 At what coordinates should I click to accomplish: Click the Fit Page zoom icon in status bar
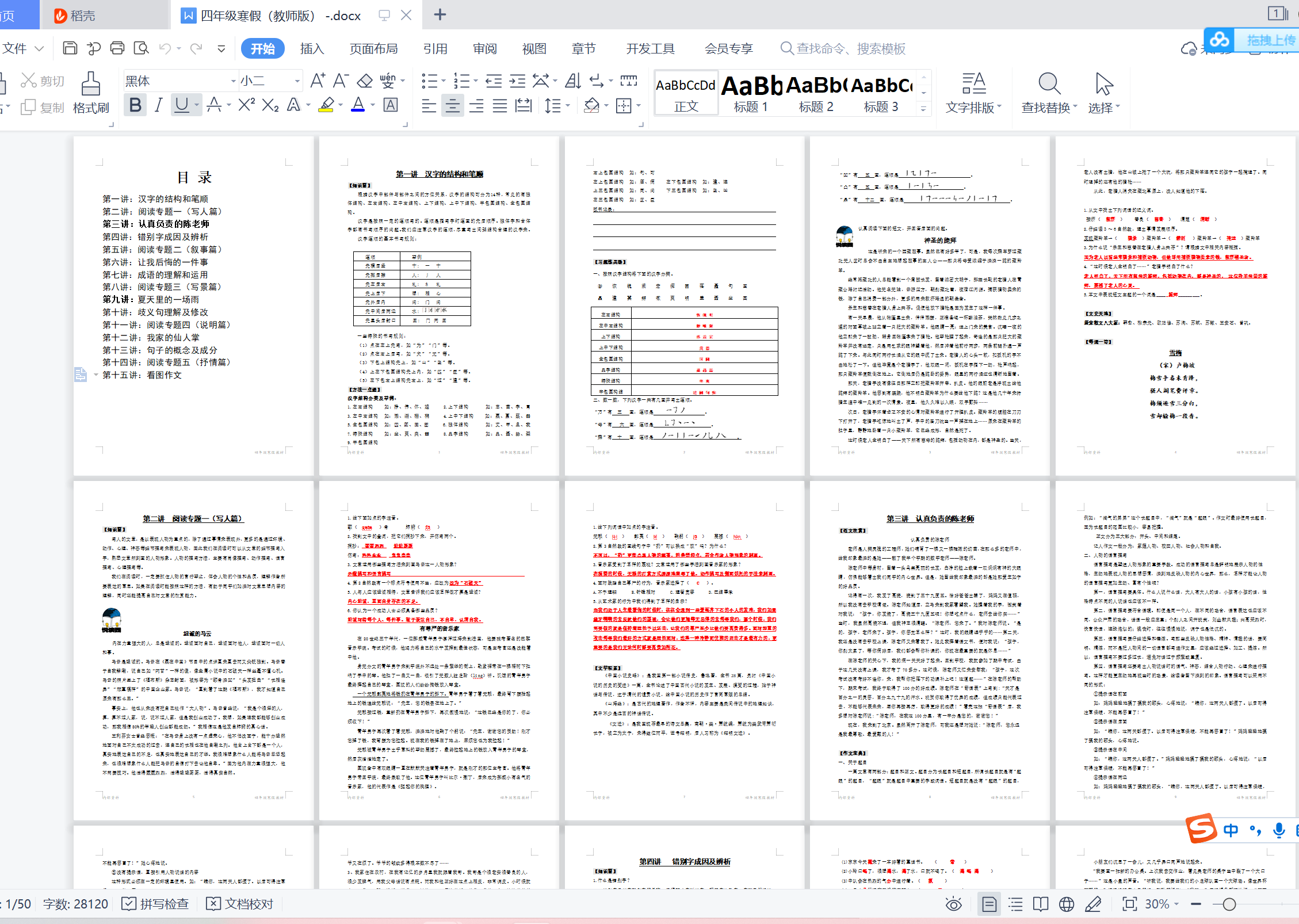click(x=1130, y=904)
